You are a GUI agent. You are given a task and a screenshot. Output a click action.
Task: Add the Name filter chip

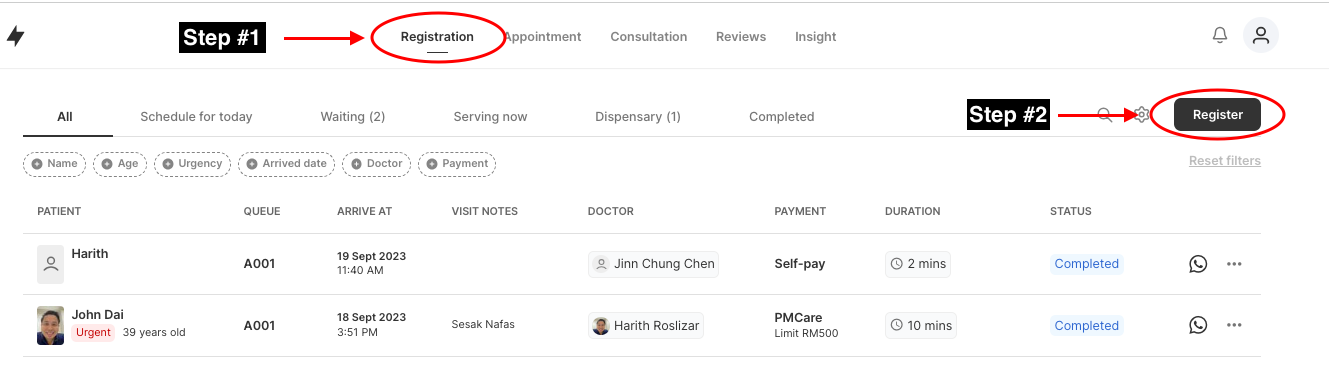point(55,164)
